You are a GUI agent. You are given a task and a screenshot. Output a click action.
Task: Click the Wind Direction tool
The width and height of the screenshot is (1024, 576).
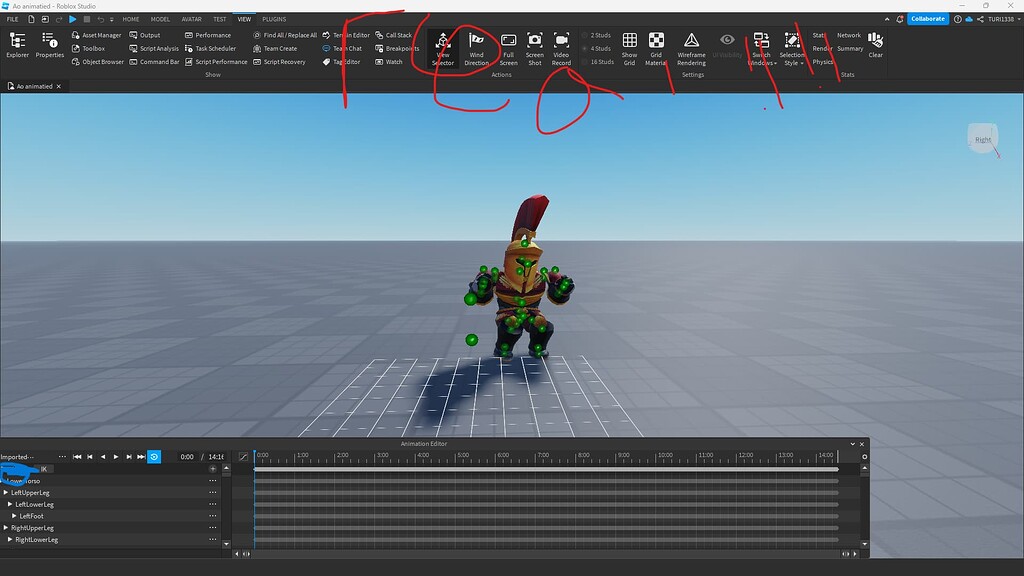pos(477,41)
